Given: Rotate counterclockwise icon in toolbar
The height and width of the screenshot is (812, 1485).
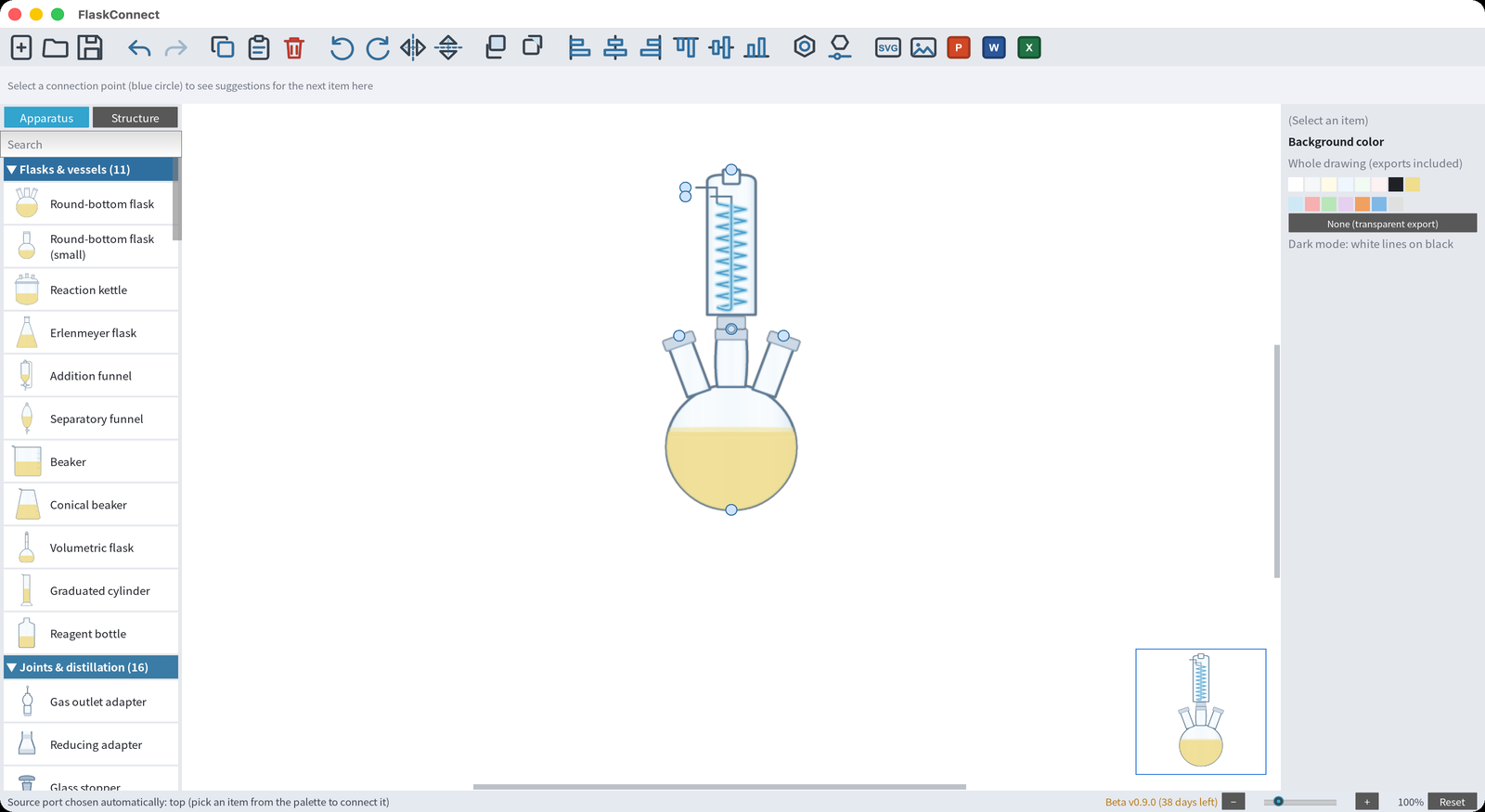Looking at the screenshot, I should [342, 47].
